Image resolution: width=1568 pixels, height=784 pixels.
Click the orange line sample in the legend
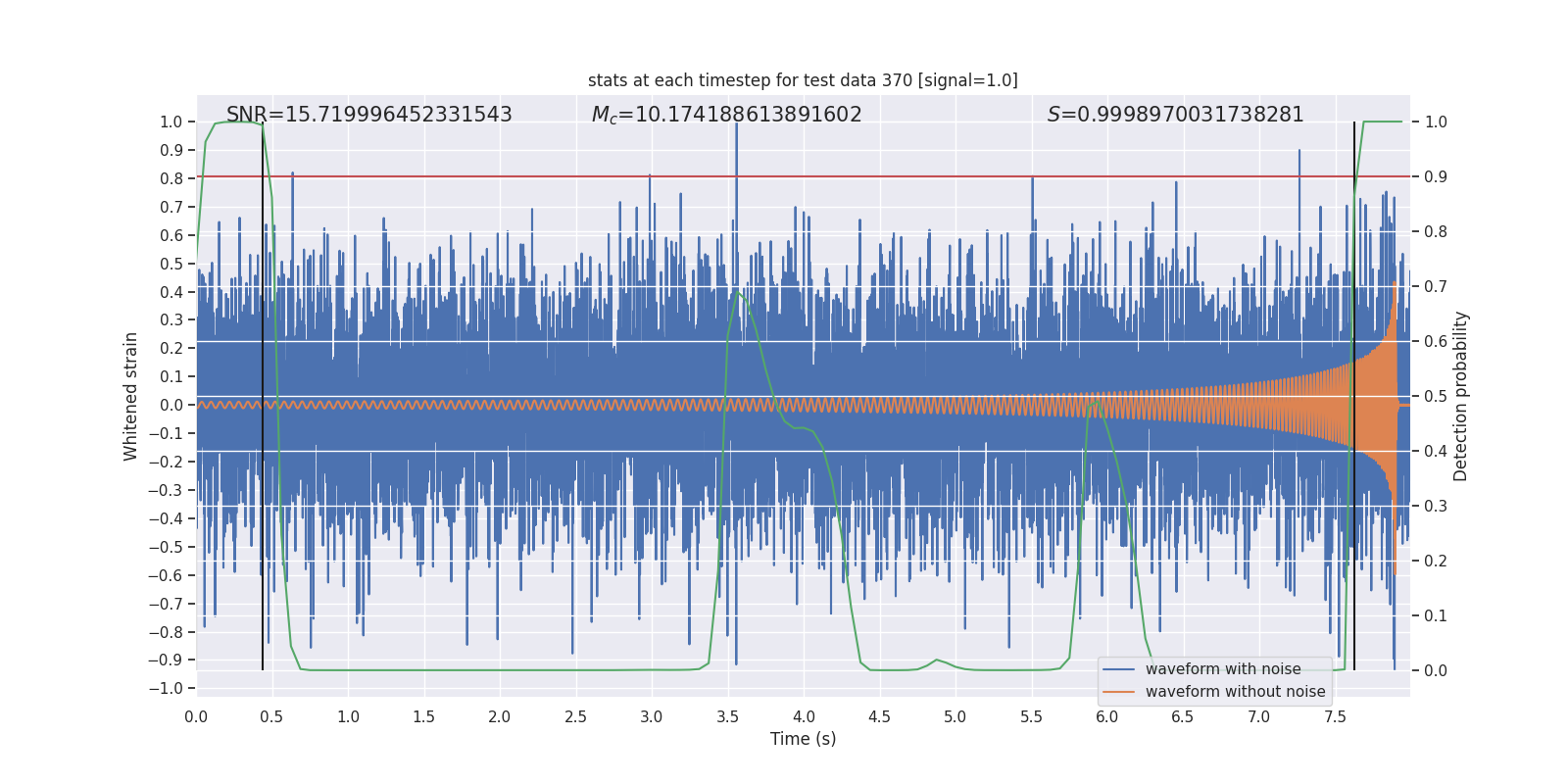point(1118,692)
